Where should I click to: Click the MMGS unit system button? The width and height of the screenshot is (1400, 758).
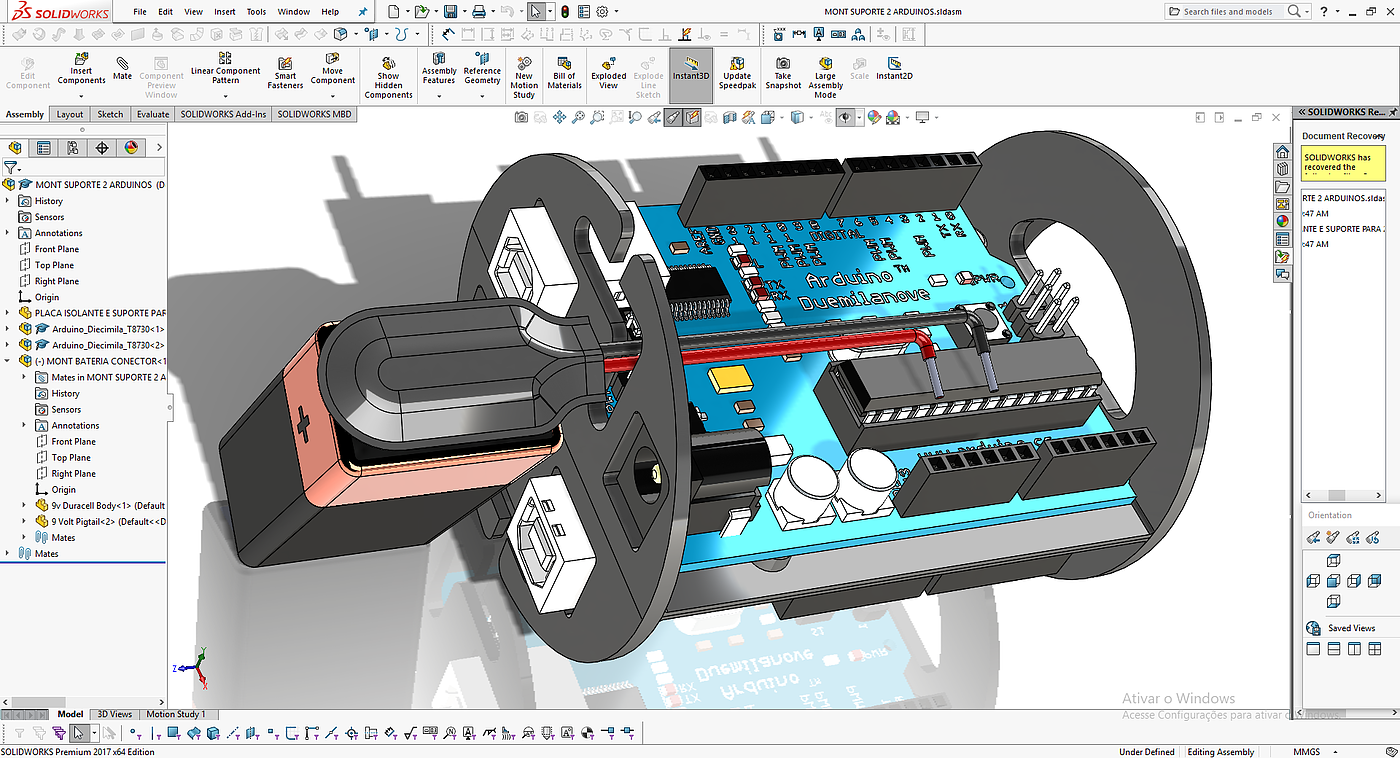point(1306,751)
